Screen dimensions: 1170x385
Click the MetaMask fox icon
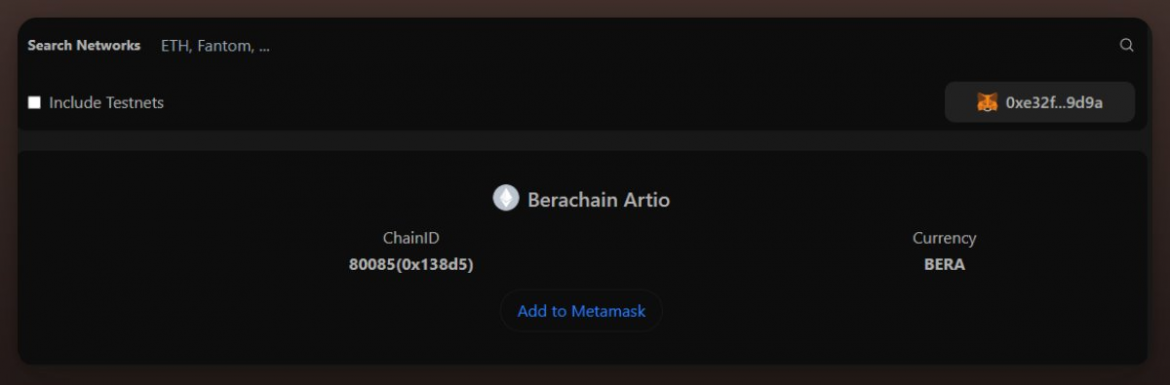[987, 102]
